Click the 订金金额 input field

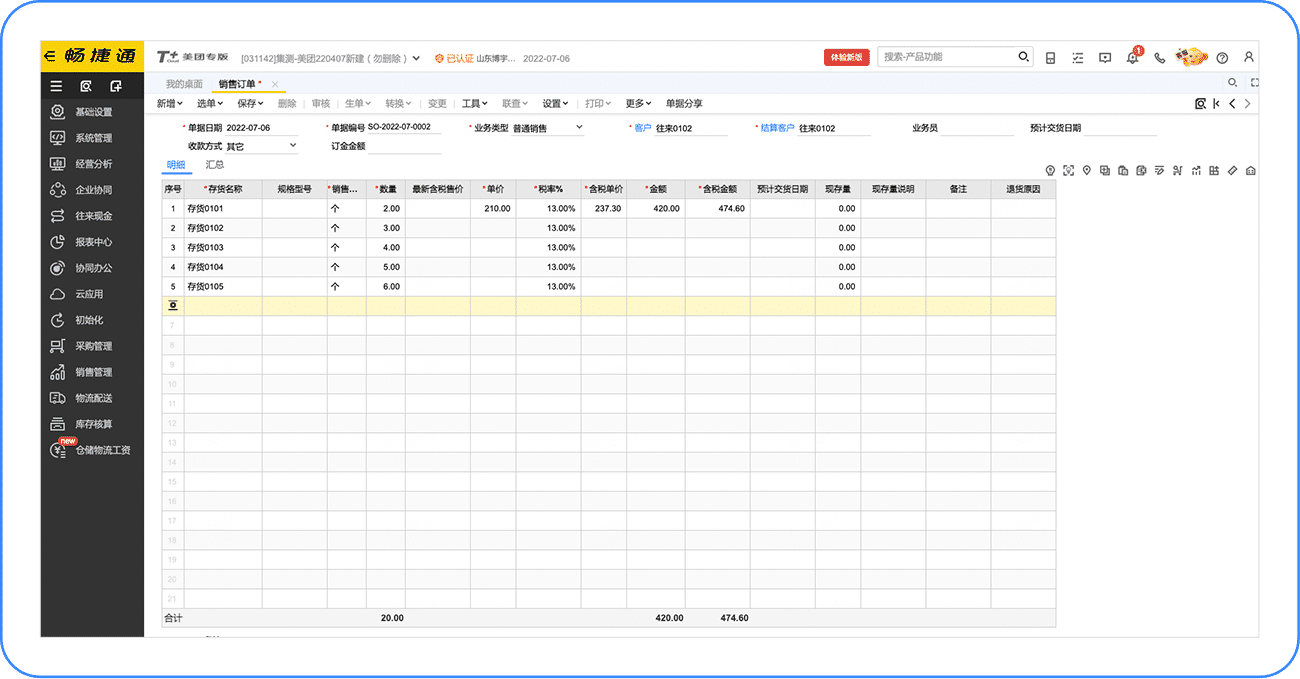pyautogui.click(x=404, y=146)
